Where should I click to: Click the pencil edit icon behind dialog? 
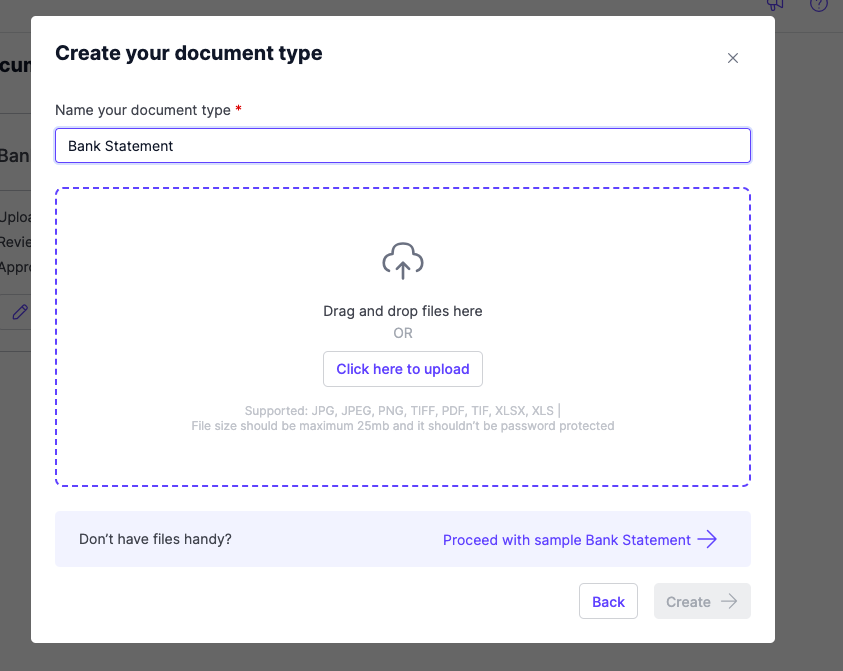(x=20, y=312)
